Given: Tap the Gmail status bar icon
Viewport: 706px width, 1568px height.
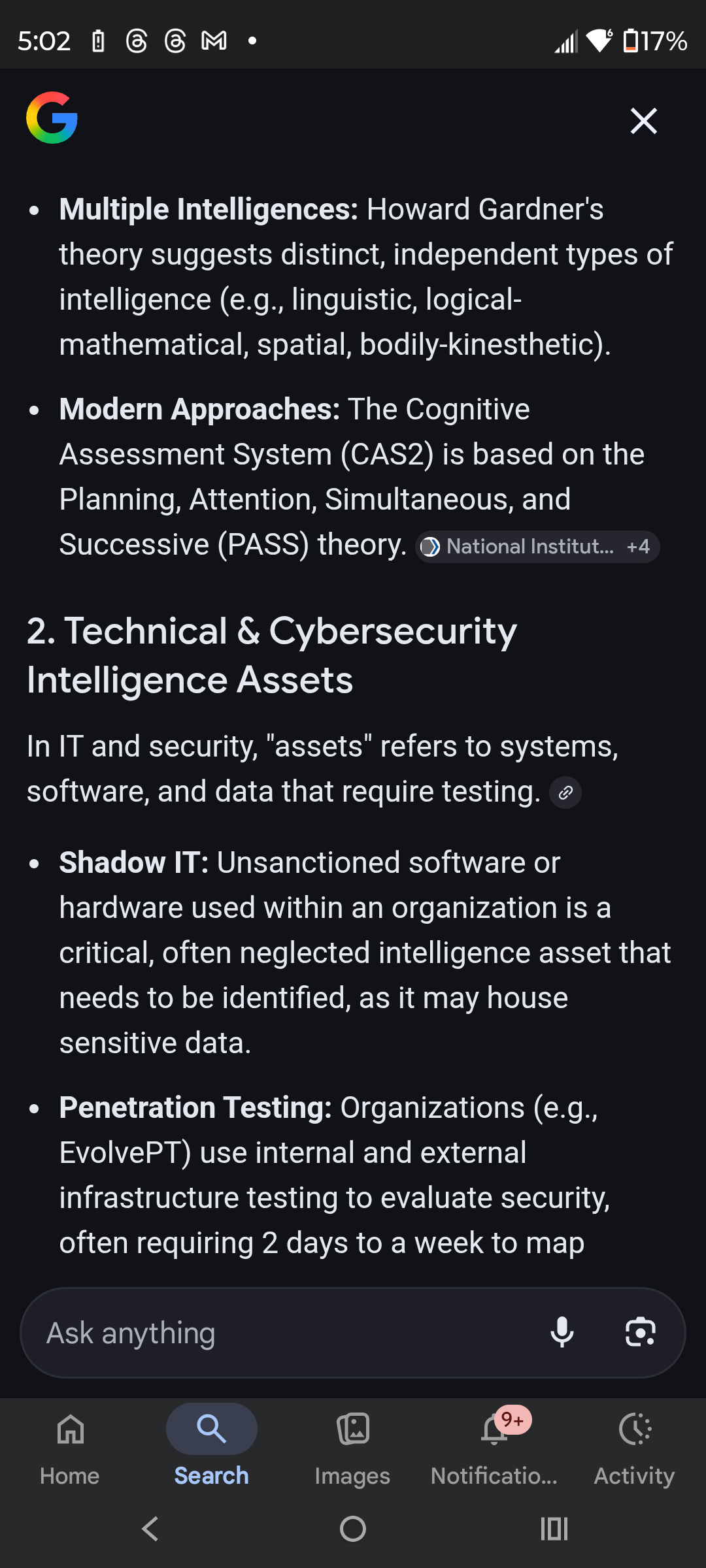Looking at the screenshot, I should click(x=214, y=41).
